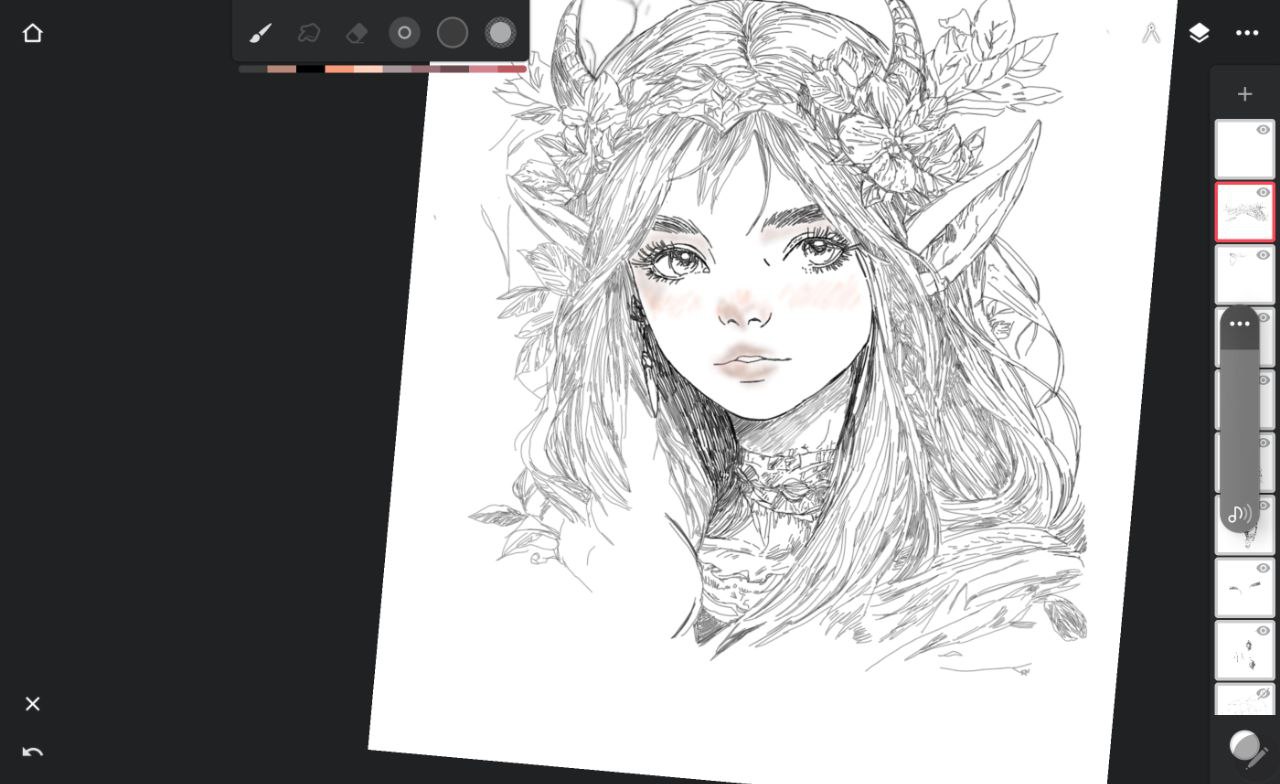Screen dimensions: 1280x784
Task: Show the hidden bottom layer via crossed eye
Action: pos(1263,693)
